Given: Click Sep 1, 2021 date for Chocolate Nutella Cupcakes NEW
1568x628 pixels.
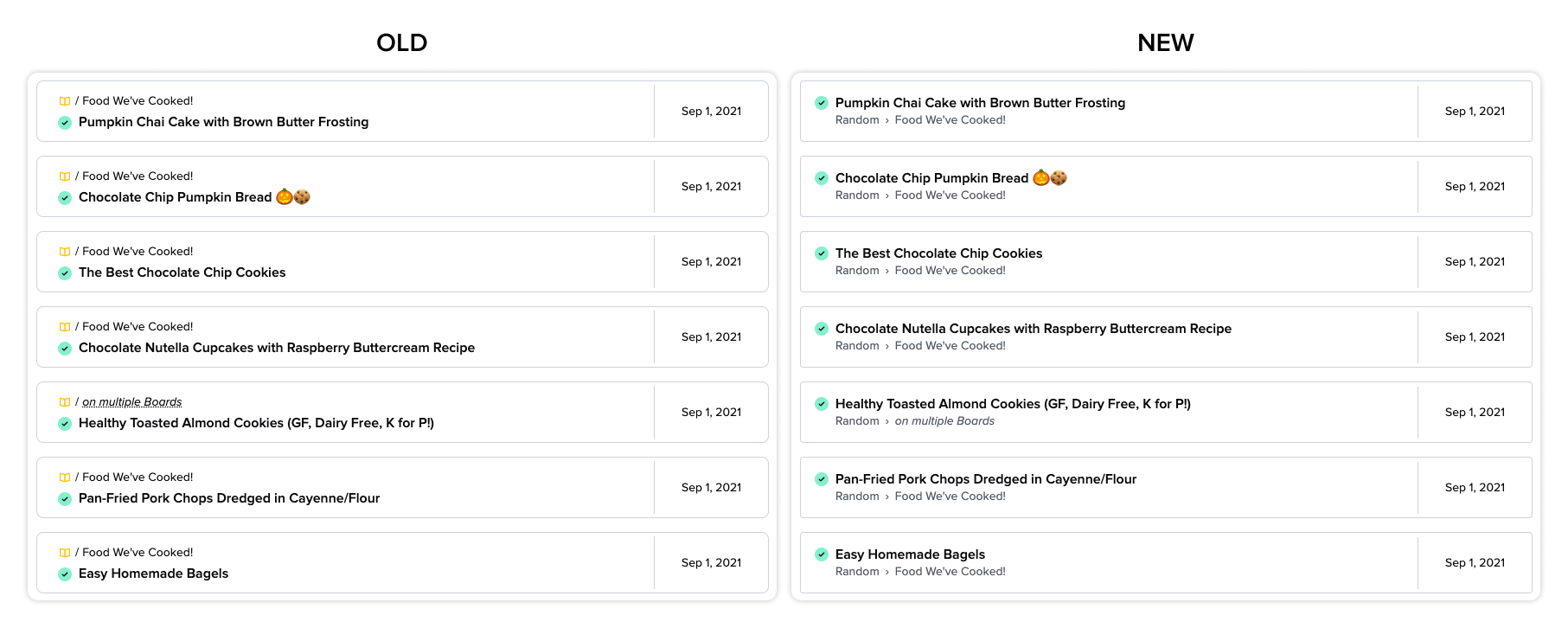Looking at the screenshot, I should (x=1475, y=337).
